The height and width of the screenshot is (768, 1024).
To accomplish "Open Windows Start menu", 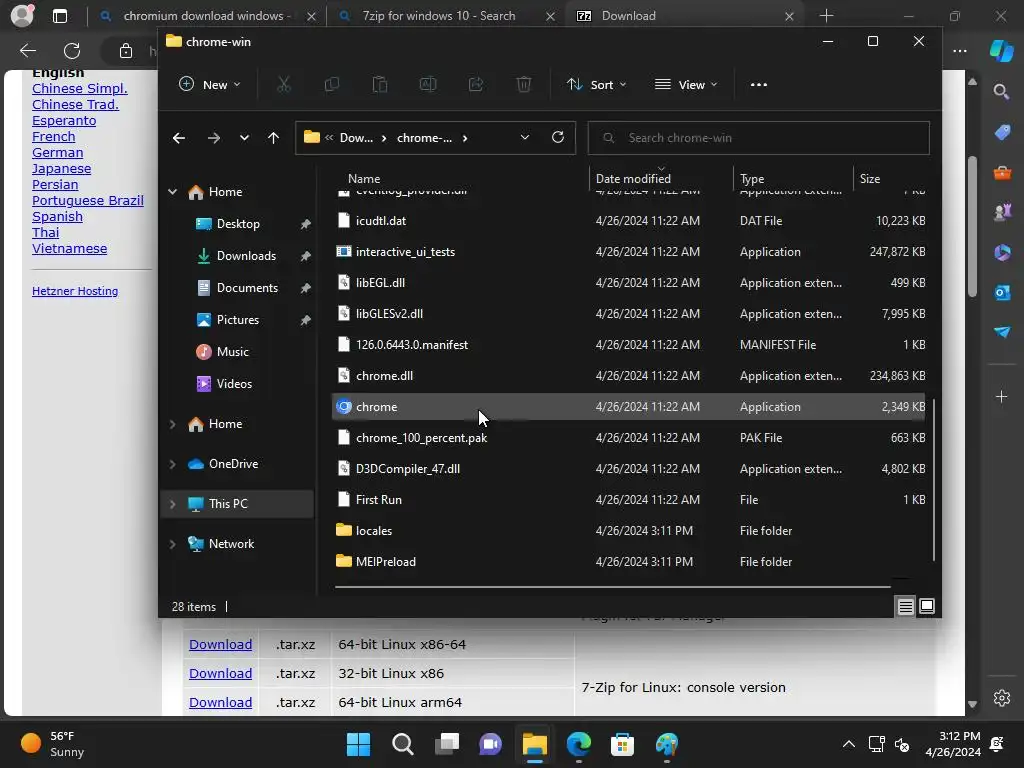I will (358, 744).
